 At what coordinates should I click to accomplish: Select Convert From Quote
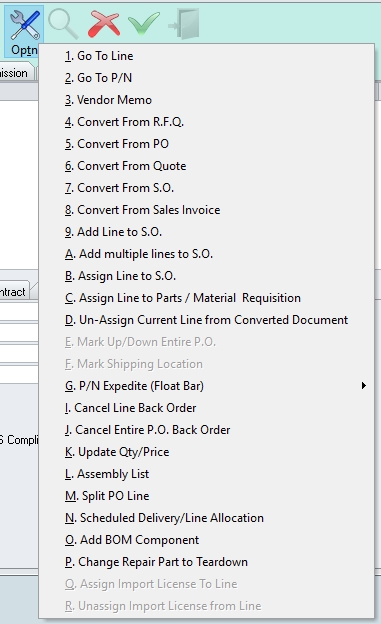[x=206, y=166]
